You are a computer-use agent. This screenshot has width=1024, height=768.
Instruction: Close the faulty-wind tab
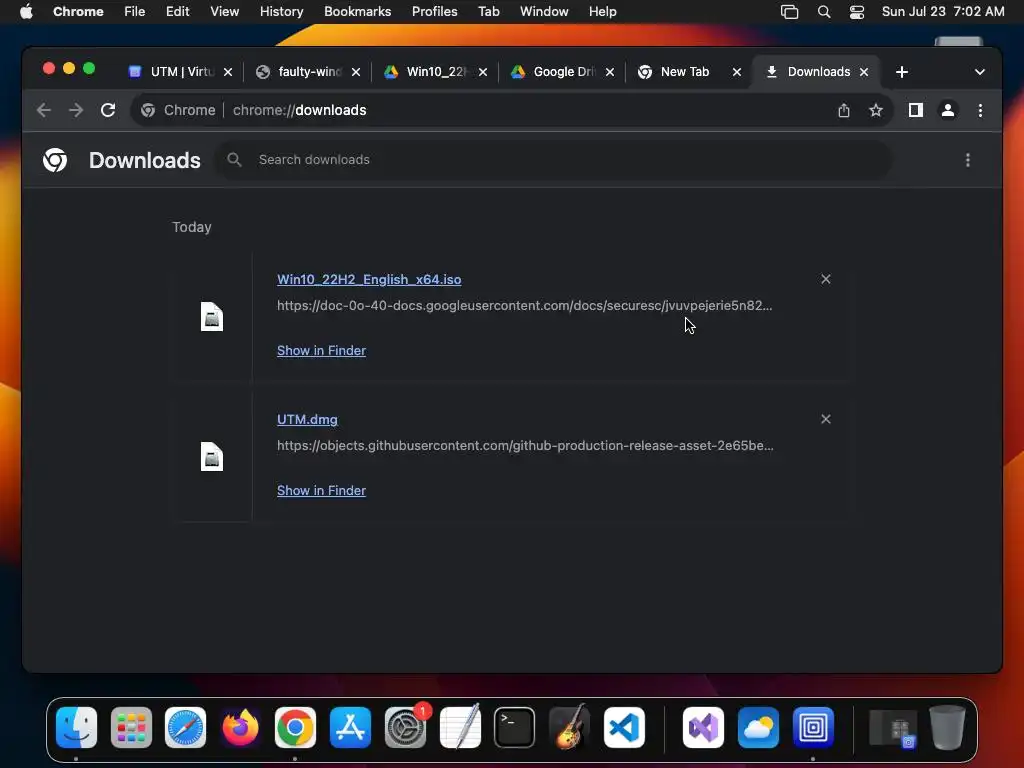355,72
